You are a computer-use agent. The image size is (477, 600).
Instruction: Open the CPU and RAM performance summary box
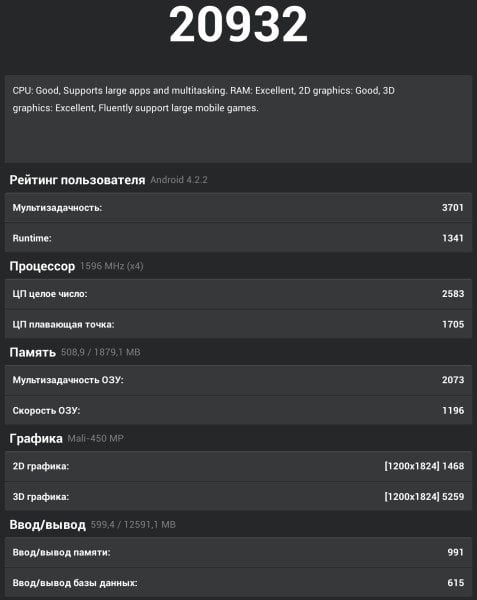(238, 119)
